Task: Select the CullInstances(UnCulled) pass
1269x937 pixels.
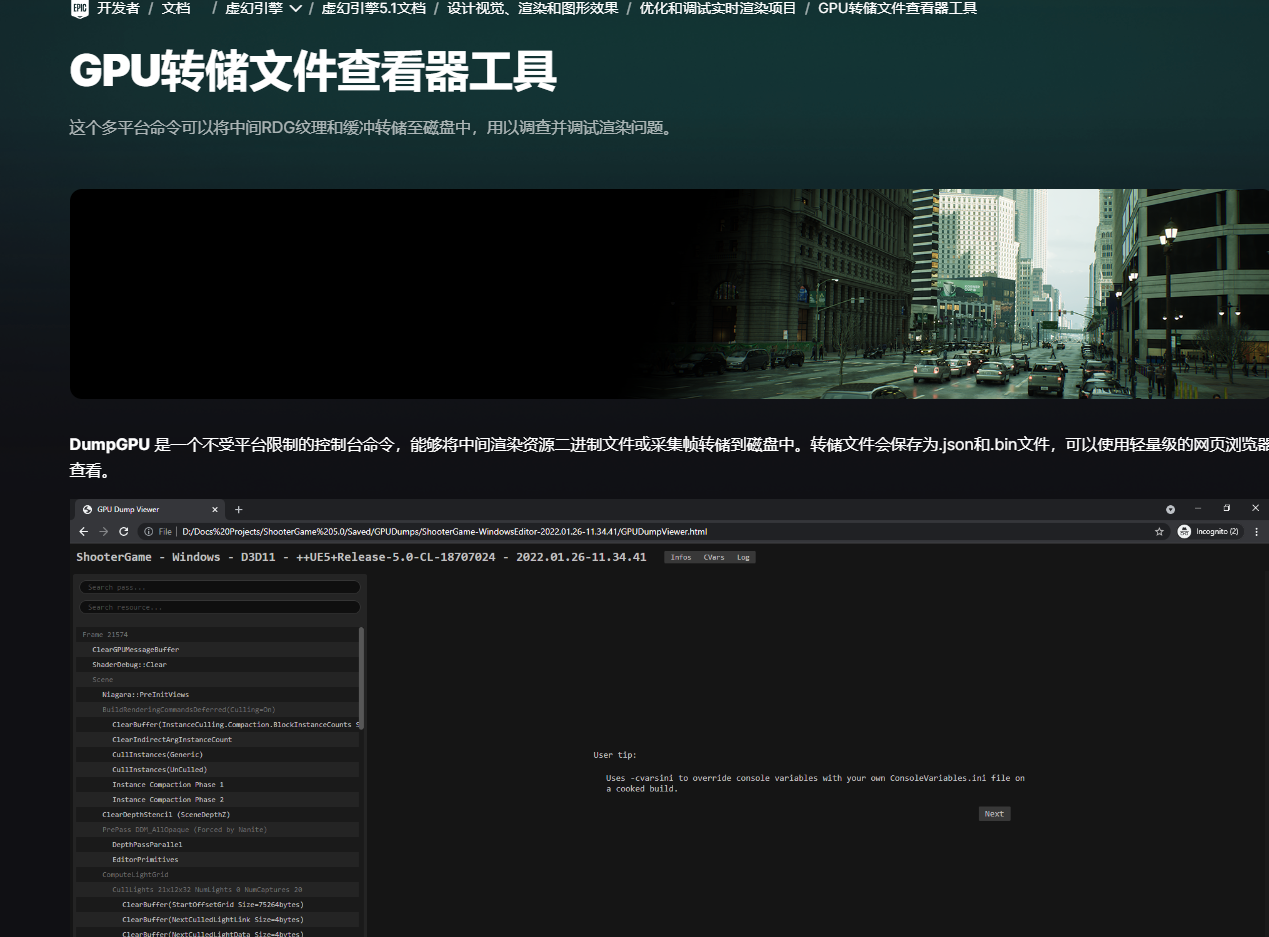Action: [x=217, y=769]
